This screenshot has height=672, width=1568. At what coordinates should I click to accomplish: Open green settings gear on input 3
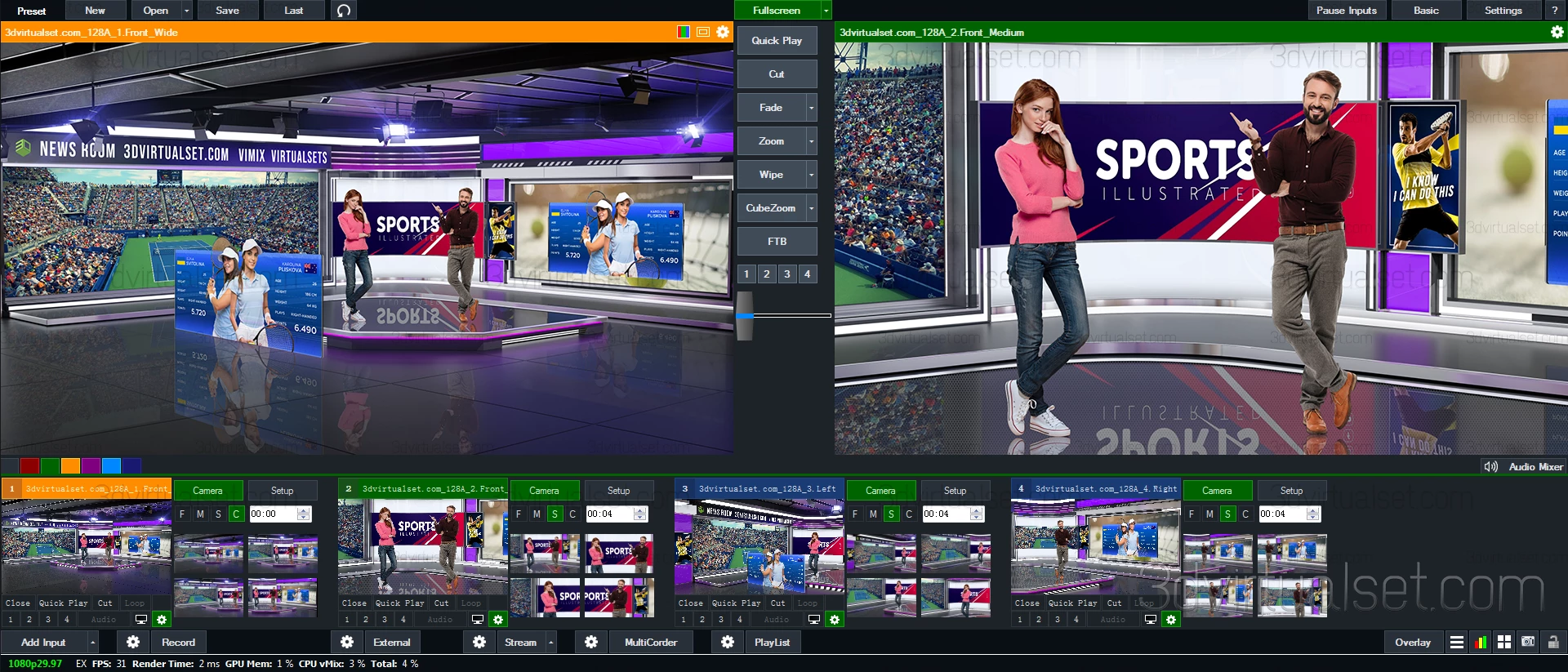[835, 620]
